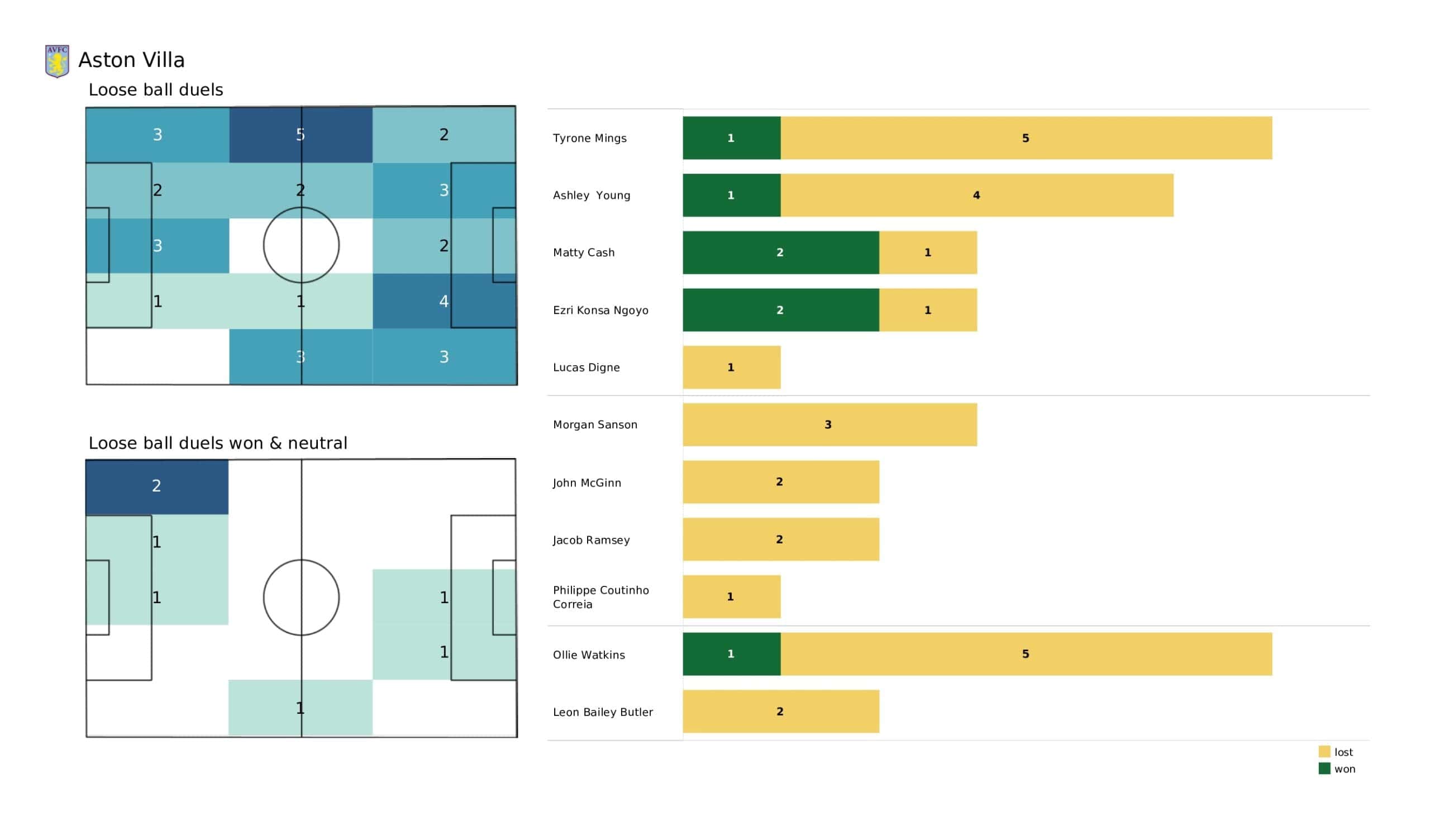Viewport: 1430px width, 840px height.
Task: Click Jacob Ramsey lost bar
Action: click(781, 539)
